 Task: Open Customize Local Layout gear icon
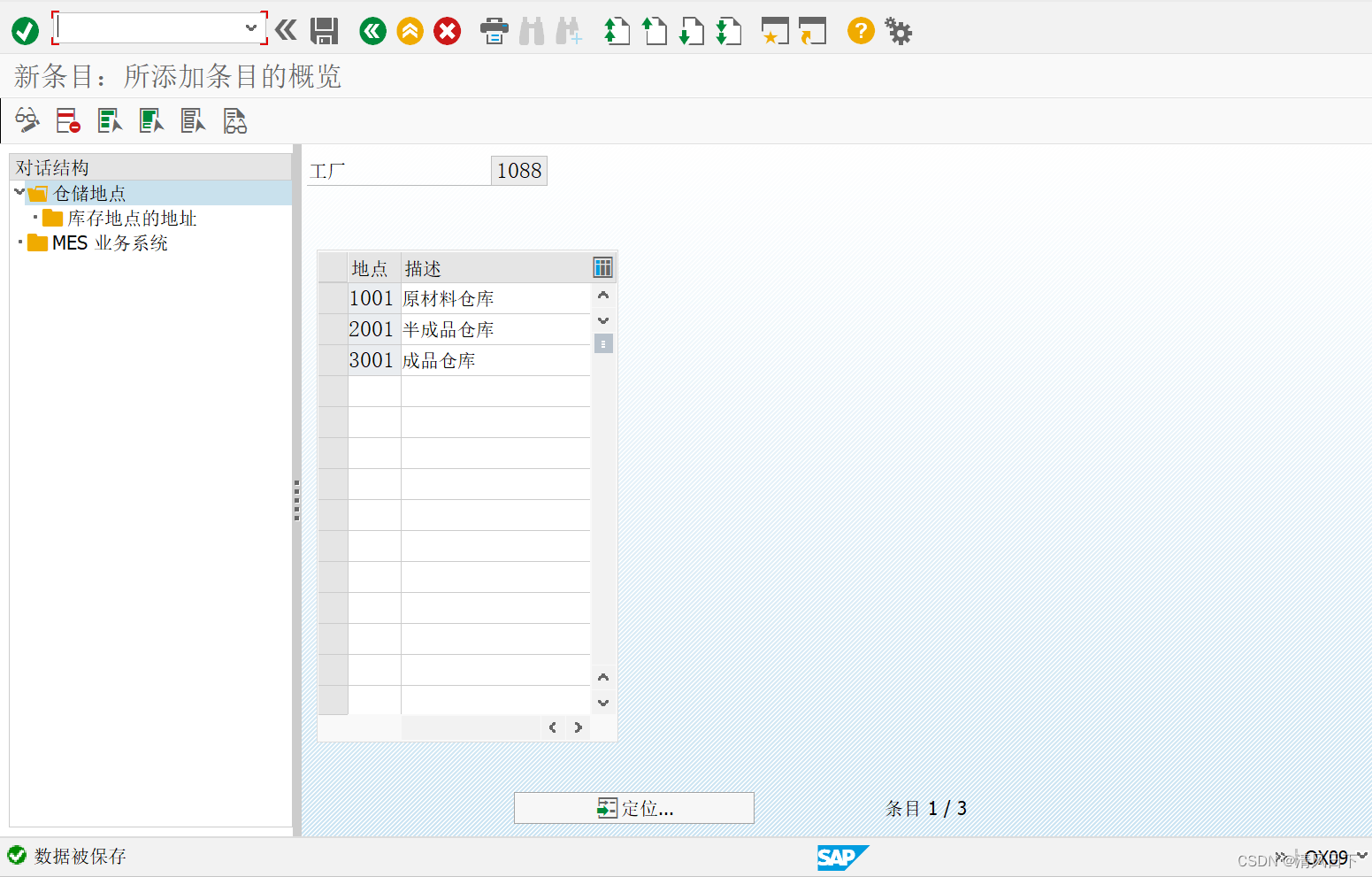click(x=898, y=32)
